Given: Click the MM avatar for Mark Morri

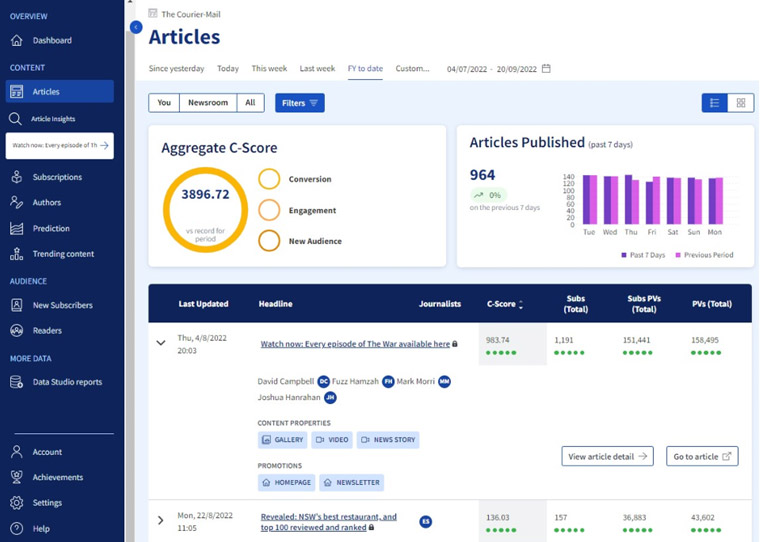Looking at the screenshot, I should (x=444, y=382).
